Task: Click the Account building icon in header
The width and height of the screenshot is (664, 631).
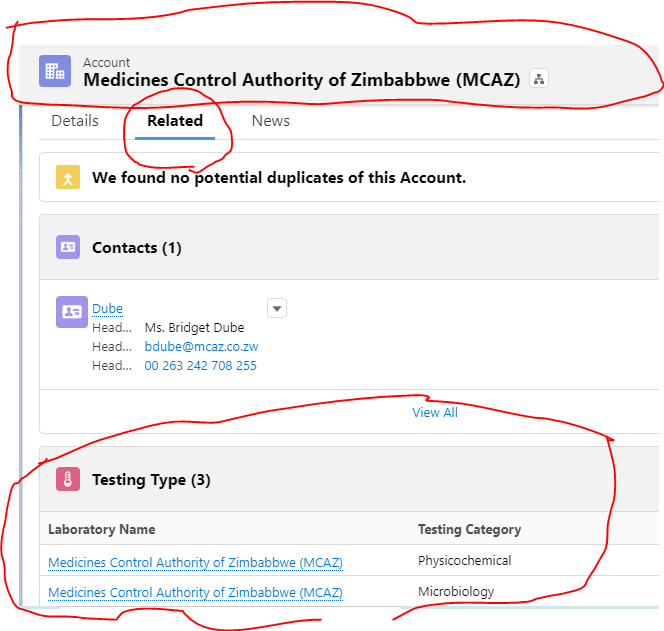Action: 55,71
